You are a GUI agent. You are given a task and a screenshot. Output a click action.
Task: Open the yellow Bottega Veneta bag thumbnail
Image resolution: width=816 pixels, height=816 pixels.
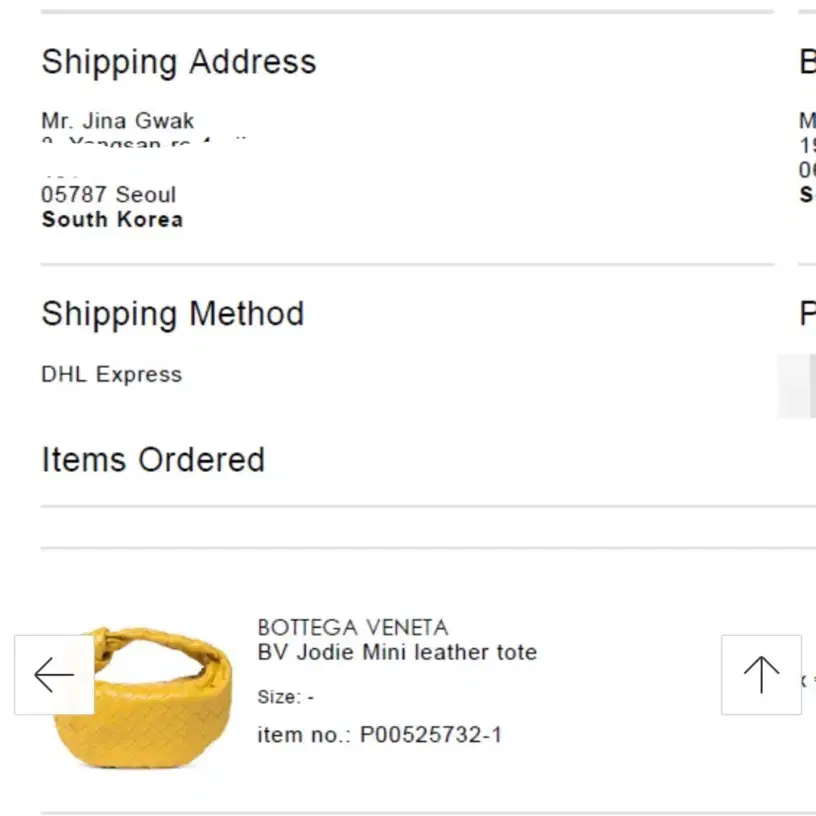(x=143, y=697)
